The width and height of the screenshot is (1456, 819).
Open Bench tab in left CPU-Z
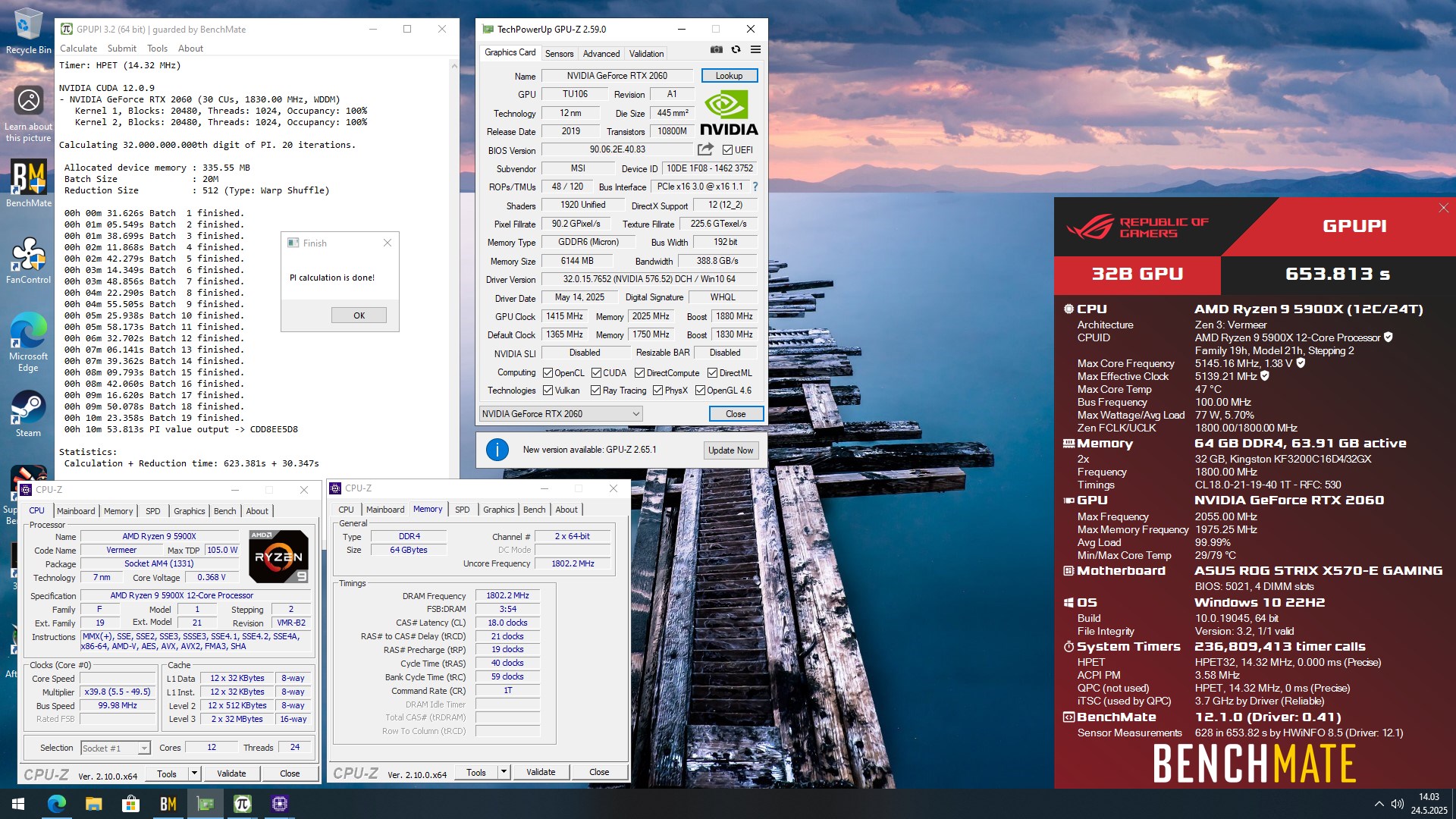[224, 511]
